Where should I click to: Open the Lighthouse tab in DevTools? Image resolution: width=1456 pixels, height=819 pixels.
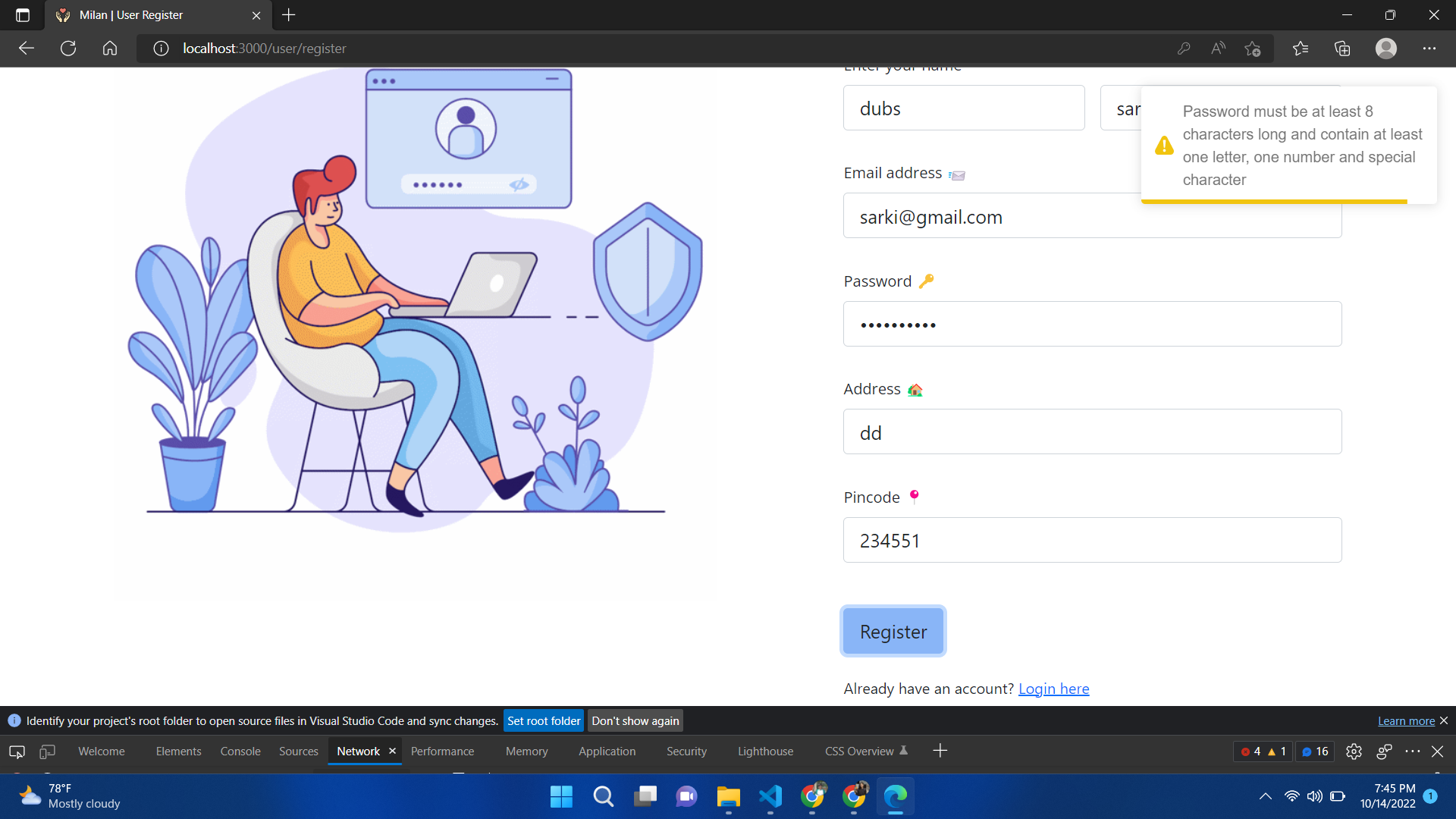[x=765, y=751]
